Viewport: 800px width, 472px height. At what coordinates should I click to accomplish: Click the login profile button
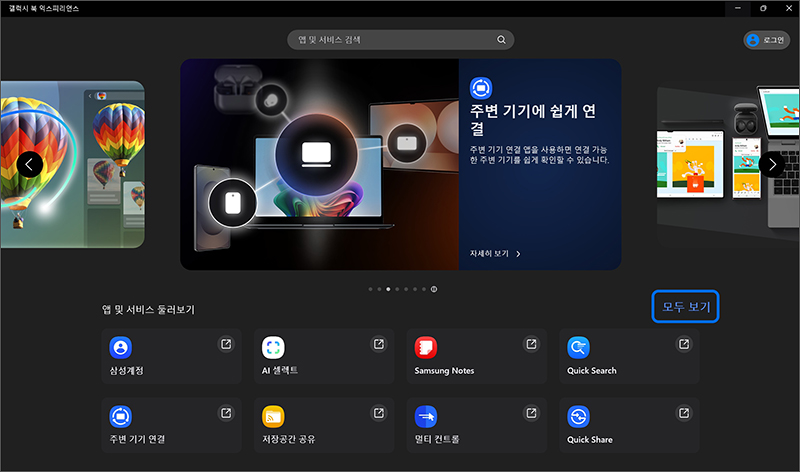click(x=766, y=40)
